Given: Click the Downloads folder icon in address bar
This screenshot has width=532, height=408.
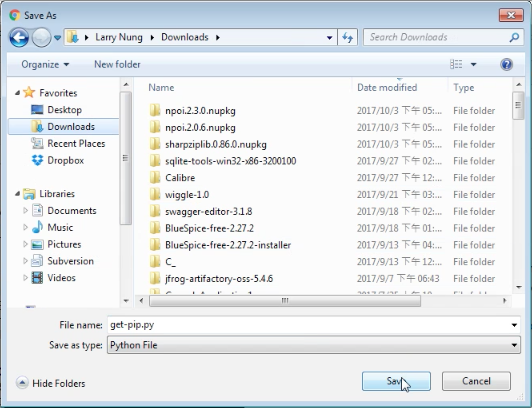Looking at the screenshot, I should (x=72, y=37).
